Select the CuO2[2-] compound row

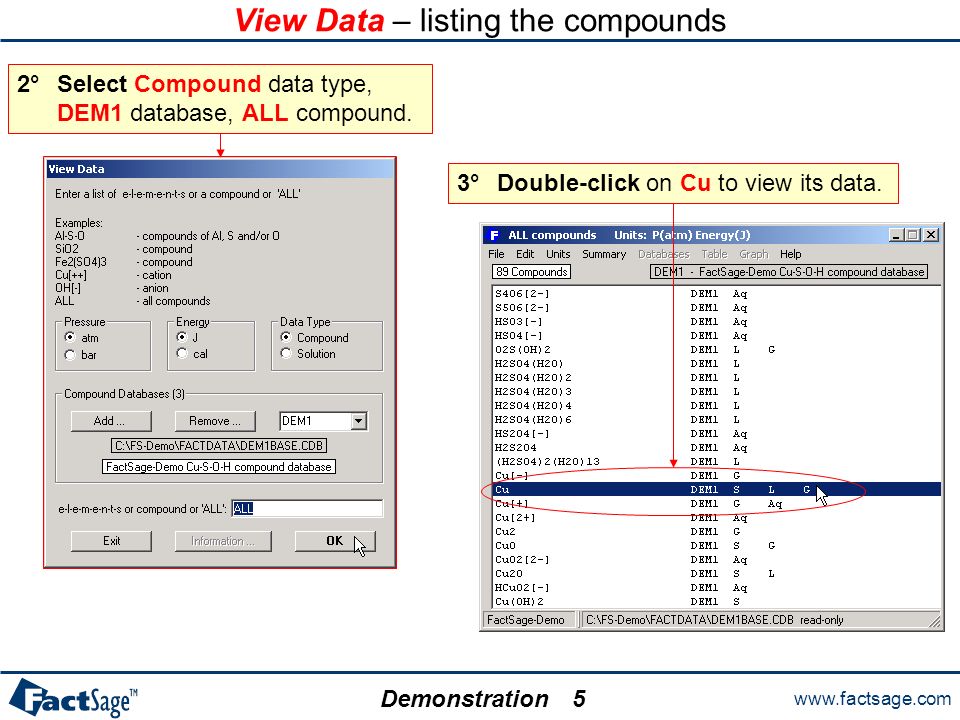716,560
